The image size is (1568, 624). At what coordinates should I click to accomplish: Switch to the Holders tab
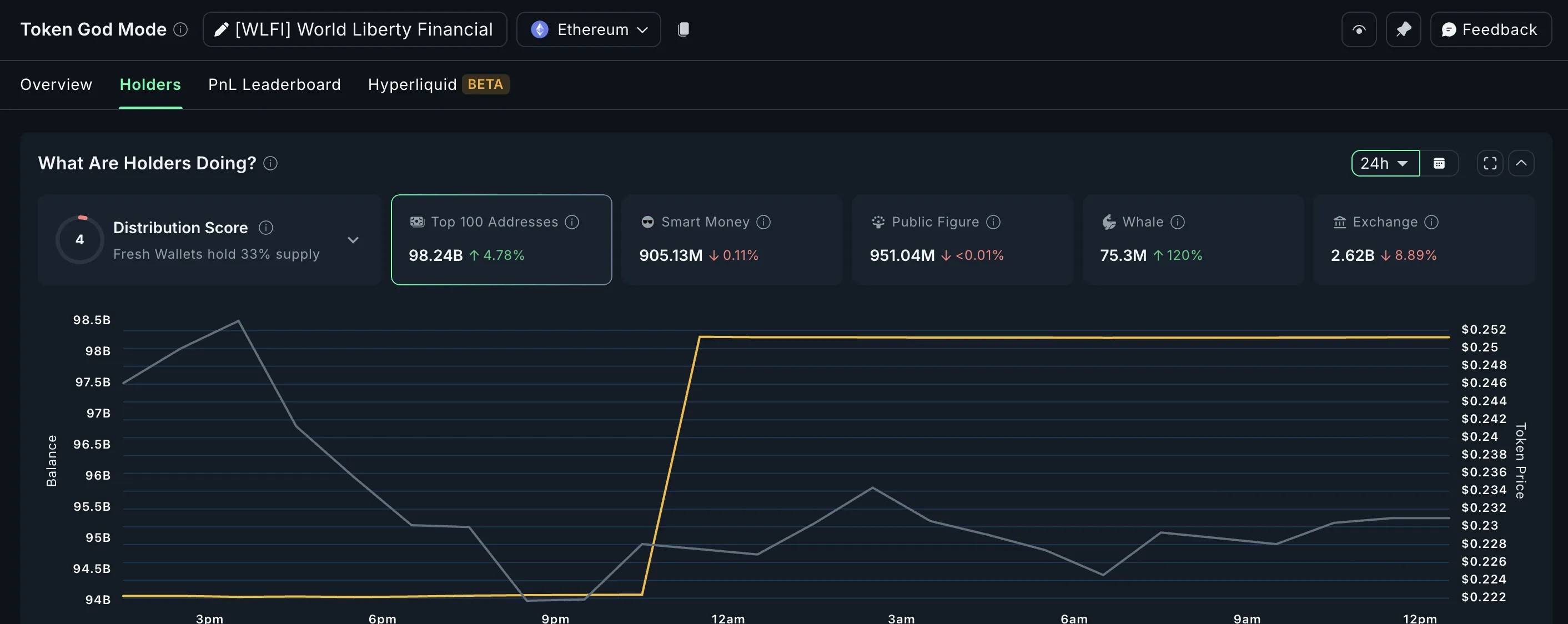point(150,84)
